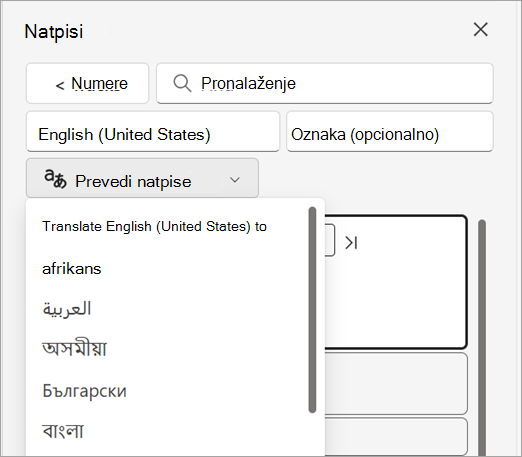Click the language list scrollbar
Viewport: 522px width, 457px height.
[x=312, y=310]
